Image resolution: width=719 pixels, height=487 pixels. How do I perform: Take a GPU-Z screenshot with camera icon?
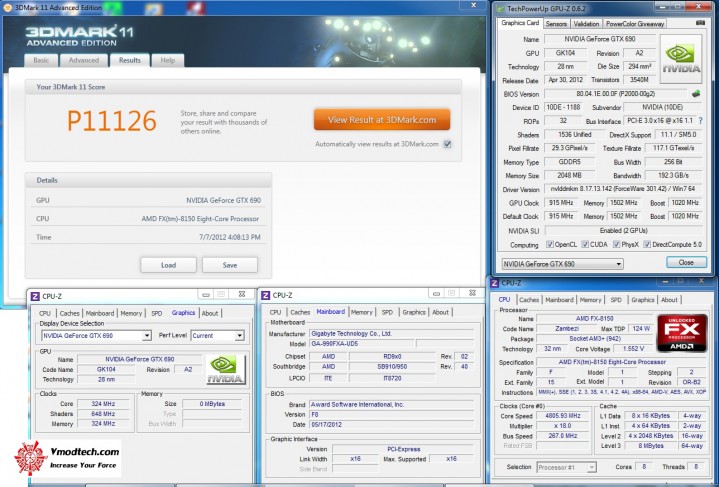[x=700, y=22]
